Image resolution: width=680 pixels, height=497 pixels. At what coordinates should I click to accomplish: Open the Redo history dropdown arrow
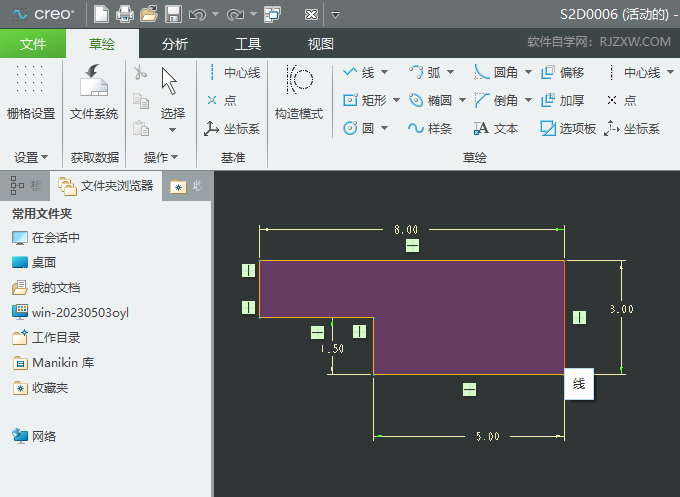254,14
